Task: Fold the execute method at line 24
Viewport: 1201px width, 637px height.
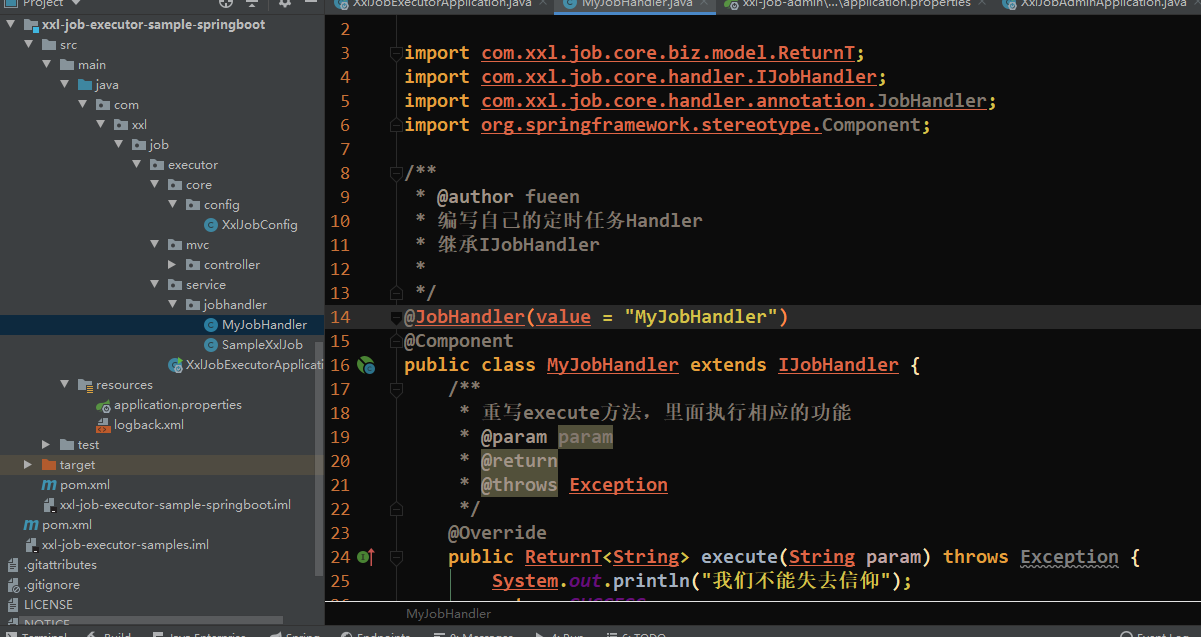Action: (396, 557)
